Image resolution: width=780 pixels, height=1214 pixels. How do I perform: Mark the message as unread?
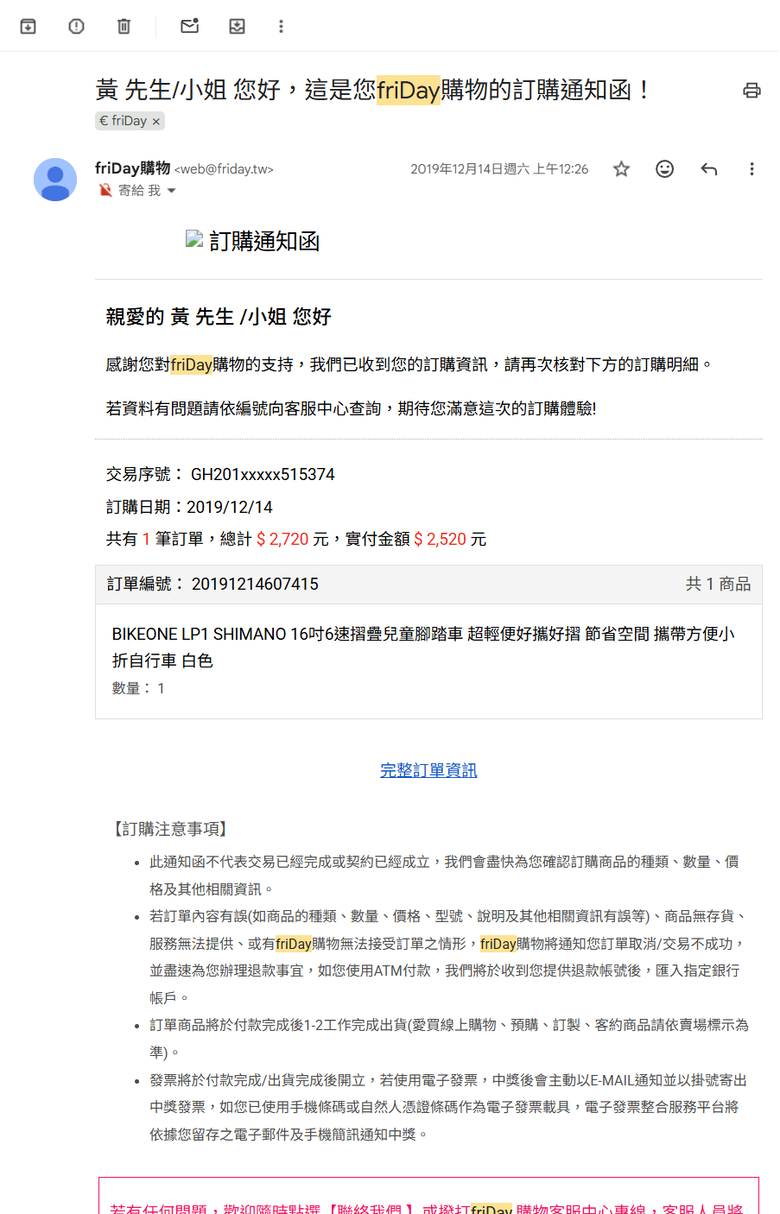coord(189,26)
